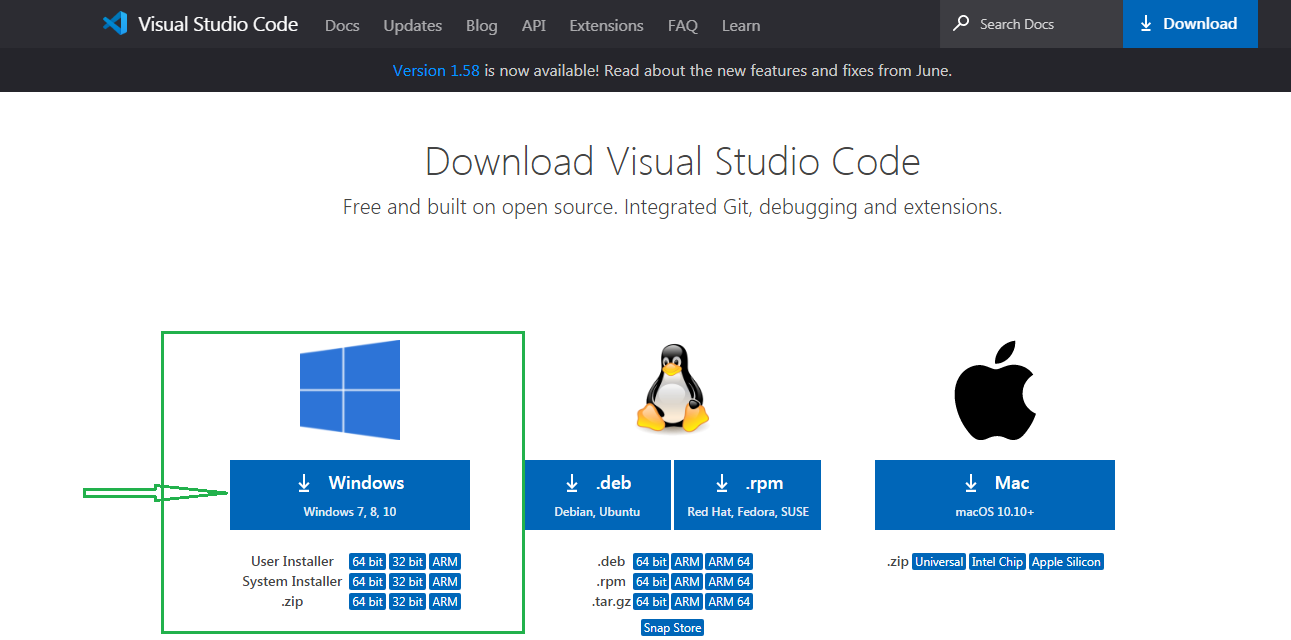Open the Extensions page
This screenshot has width=1291, height=640.
click(606, 25)
